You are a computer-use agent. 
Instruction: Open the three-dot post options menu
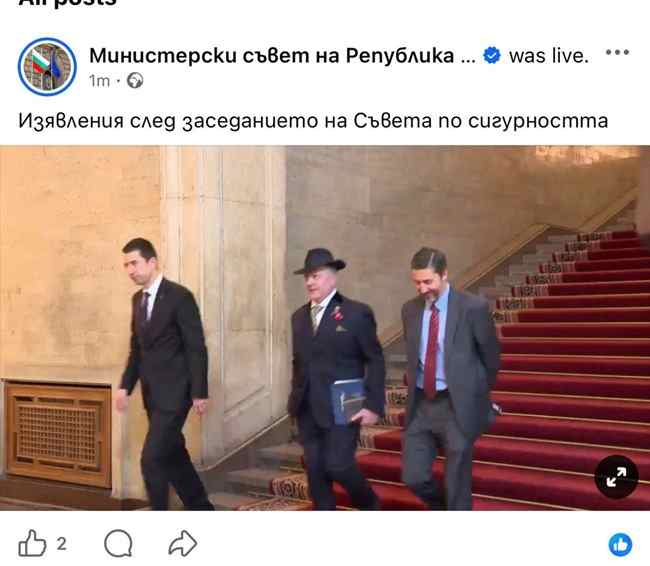617,52
